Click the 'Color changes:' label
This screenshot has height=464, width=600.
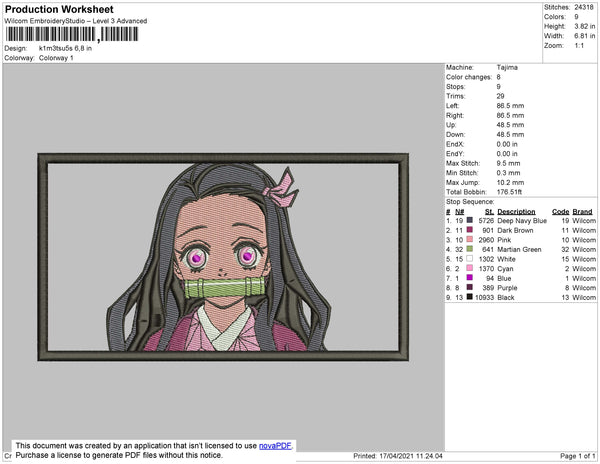[x=469, y=77]
